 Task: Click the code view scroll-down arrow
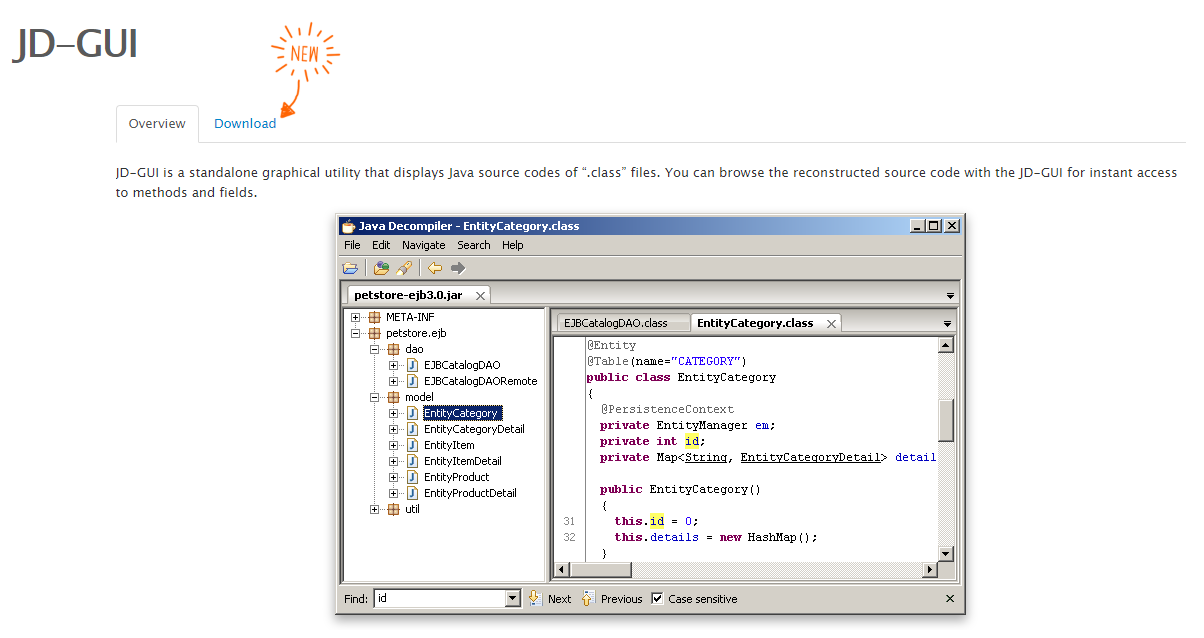click(x=946, y=553)
